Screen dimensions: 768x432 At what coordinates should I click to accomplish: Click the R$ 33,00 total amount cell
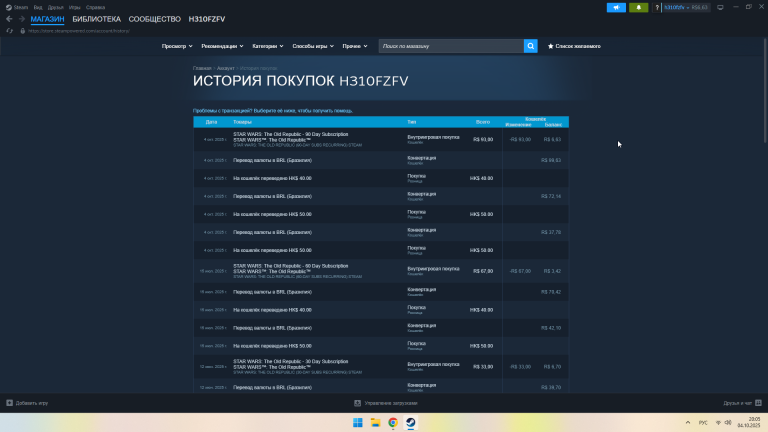tap(483, 366)
